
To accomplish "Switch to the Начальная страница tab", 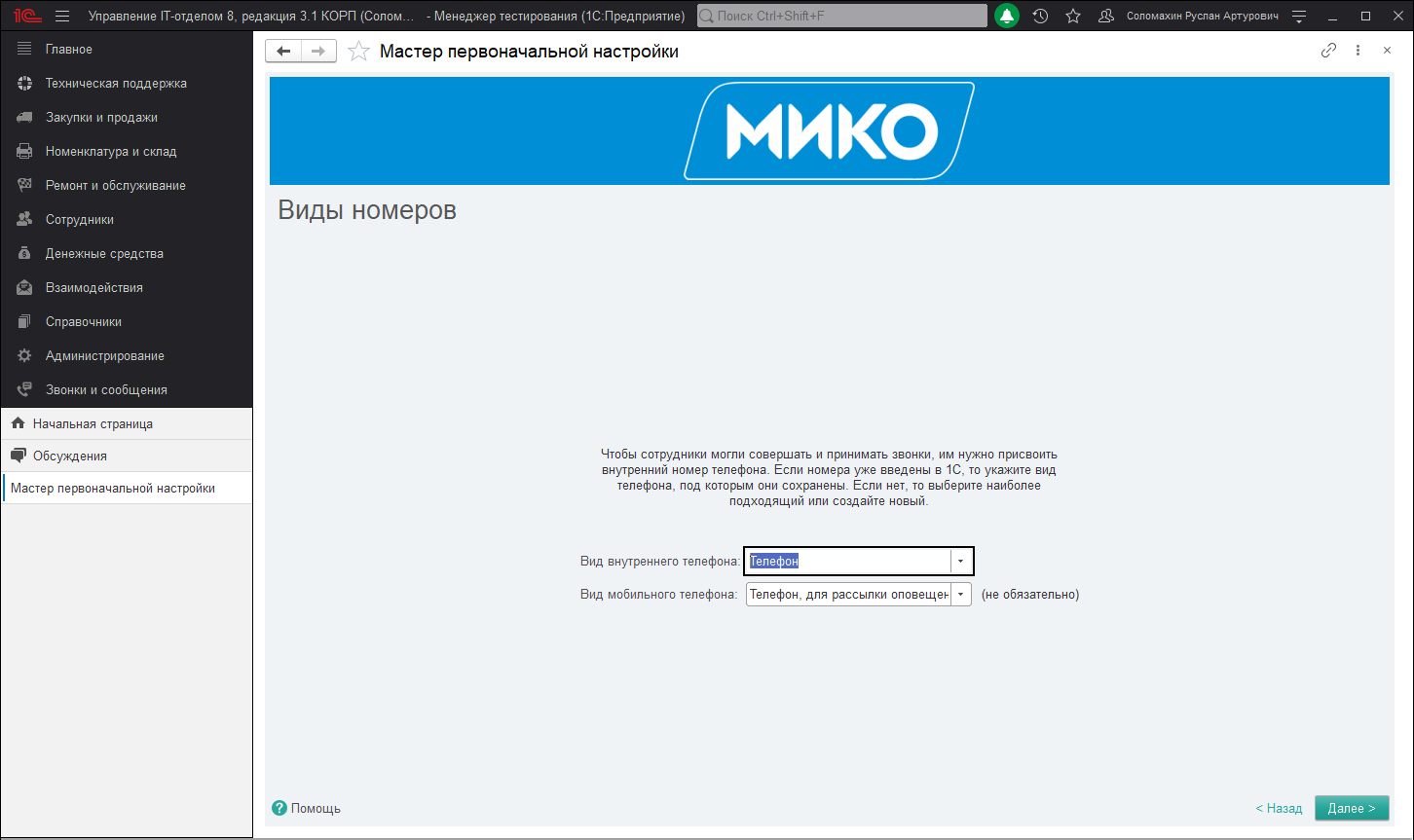I will click(93, 424).
